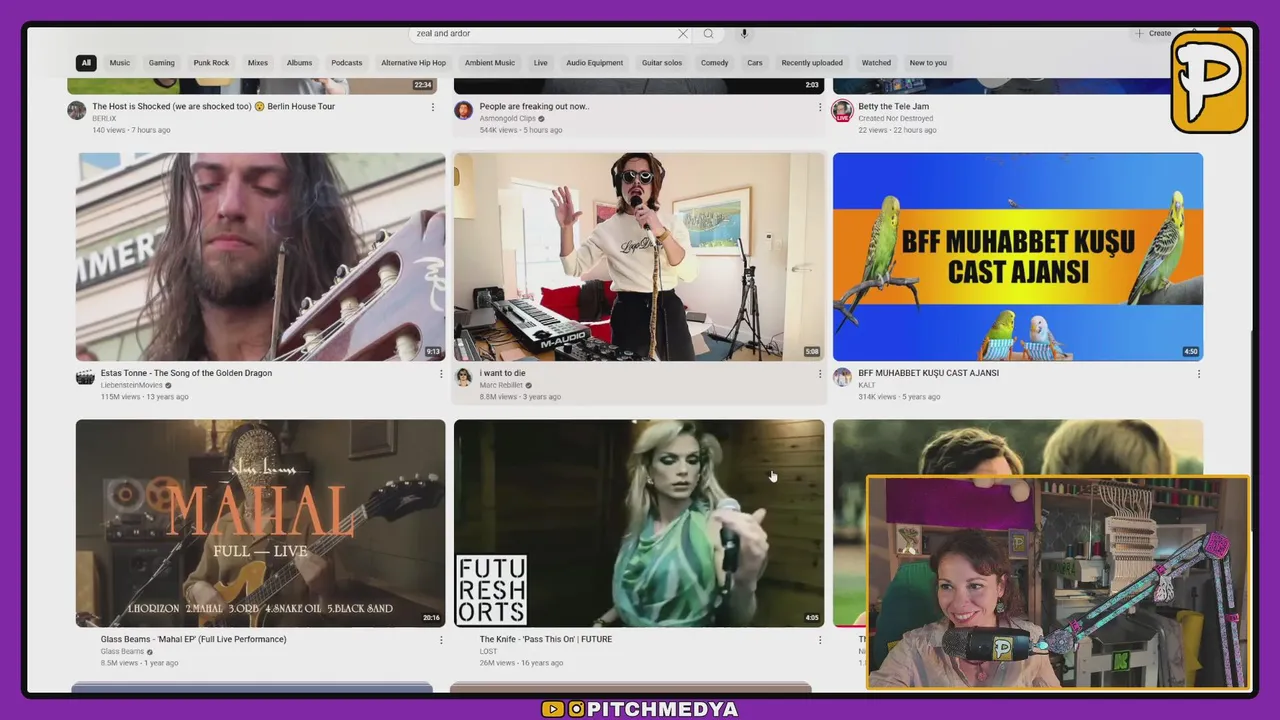Open 'BFF MUHABBET KUŞU CAST AJANSI' title link

click(928, 373)
